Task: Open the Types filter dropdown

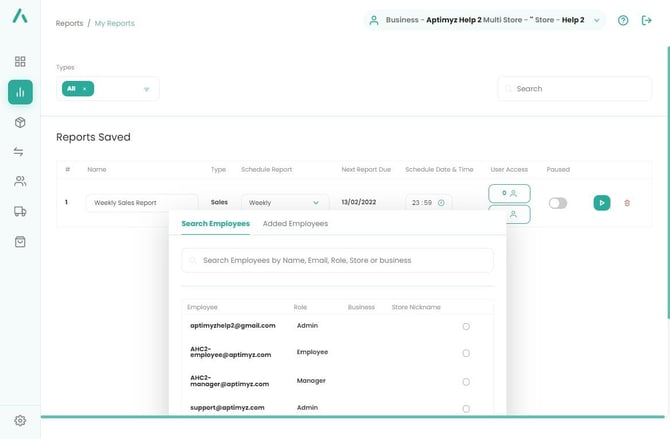Action: [146, 89]
